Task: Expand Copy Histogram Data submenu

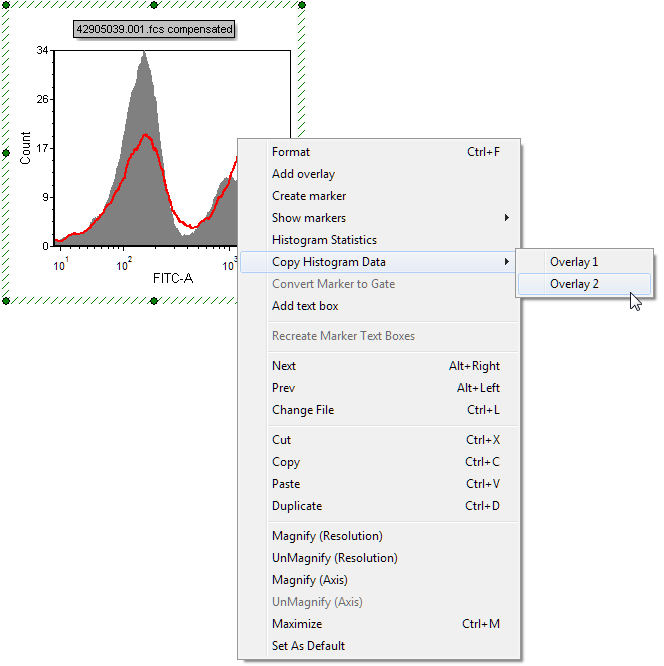Action: point(329,262)
